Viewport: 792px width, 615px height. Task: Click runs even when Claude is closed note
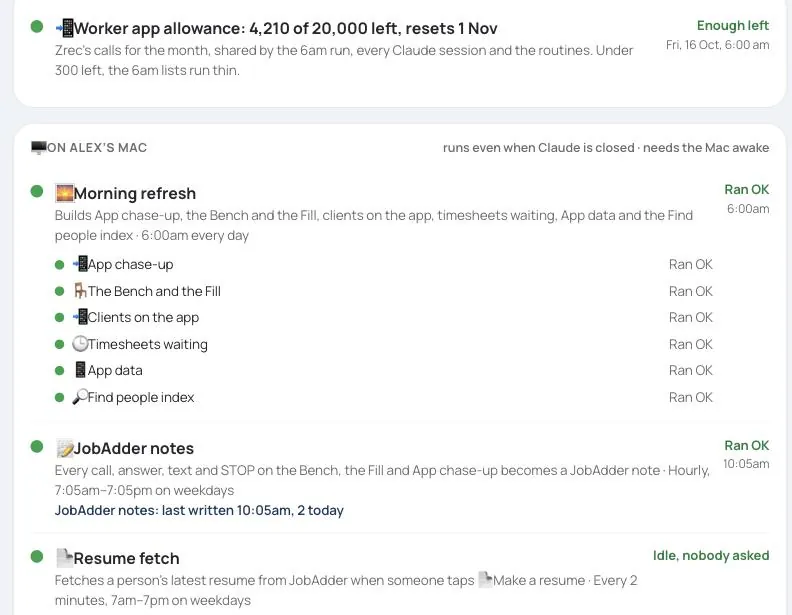click(606, 147)
